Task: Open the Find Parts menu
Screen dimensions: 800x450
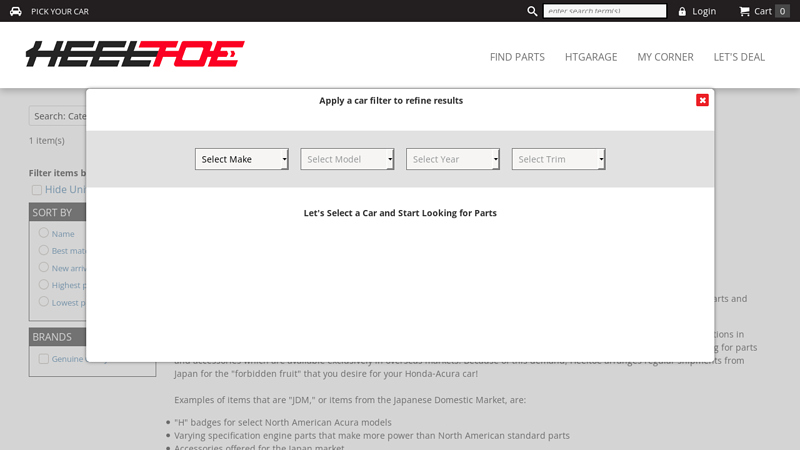Action: pos(517,57)
